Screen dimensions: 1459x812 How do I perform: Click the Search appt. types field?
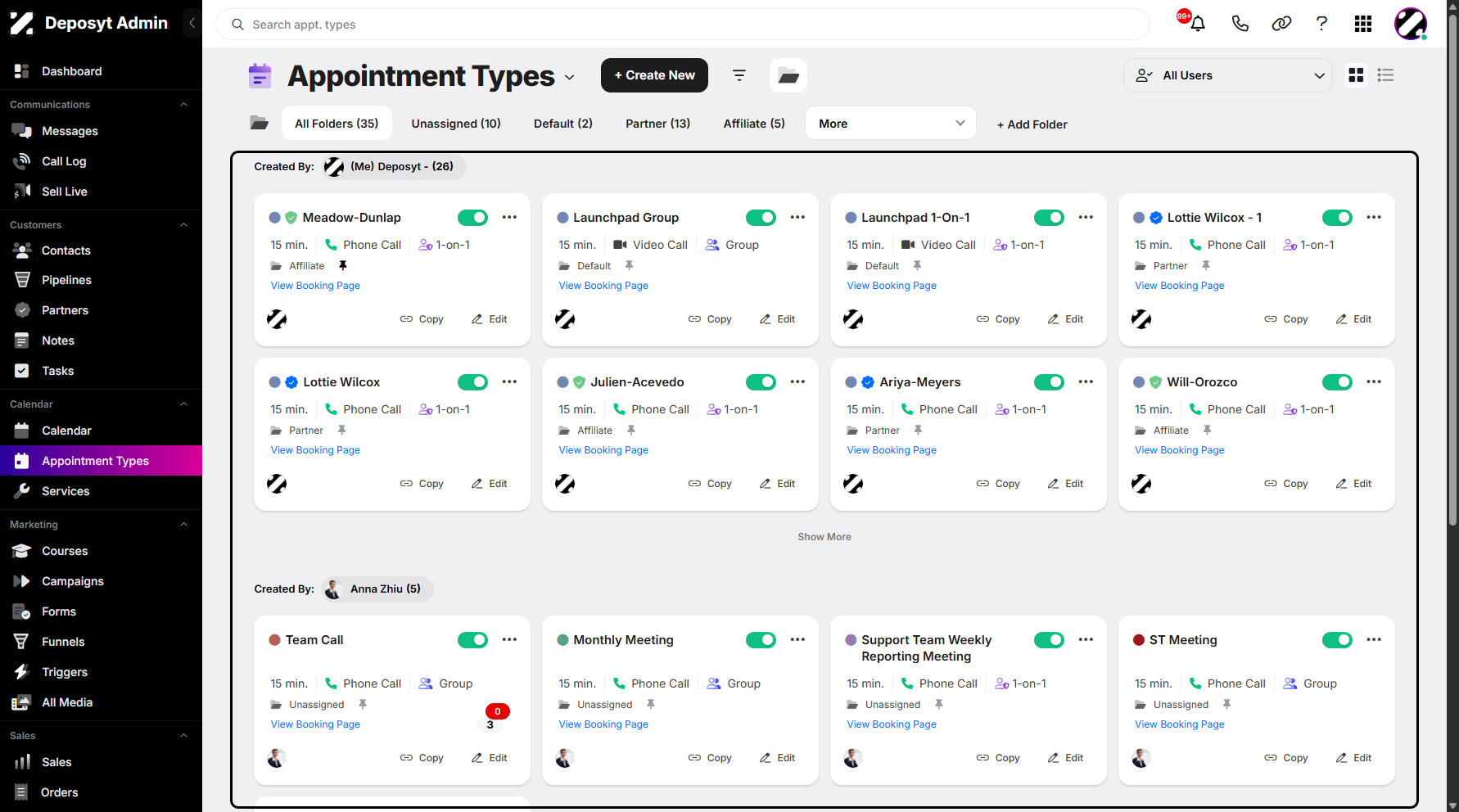coord(683,25)
